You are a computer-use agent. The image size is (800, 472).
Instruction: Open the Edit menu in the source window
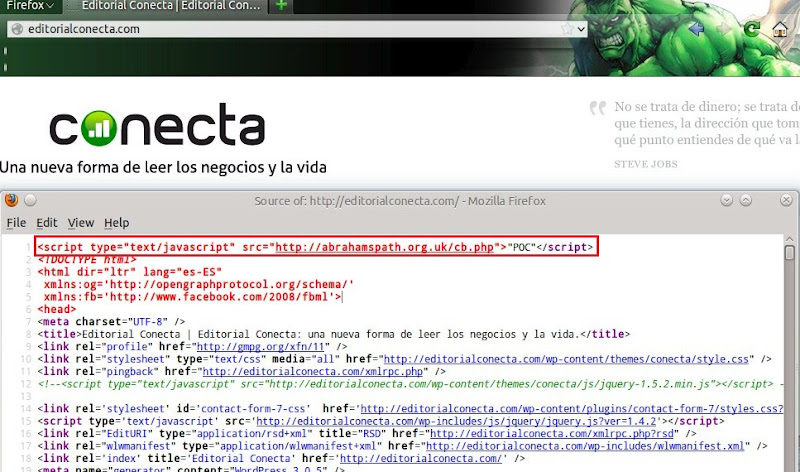pyautogui.click(x=46, y=223)
